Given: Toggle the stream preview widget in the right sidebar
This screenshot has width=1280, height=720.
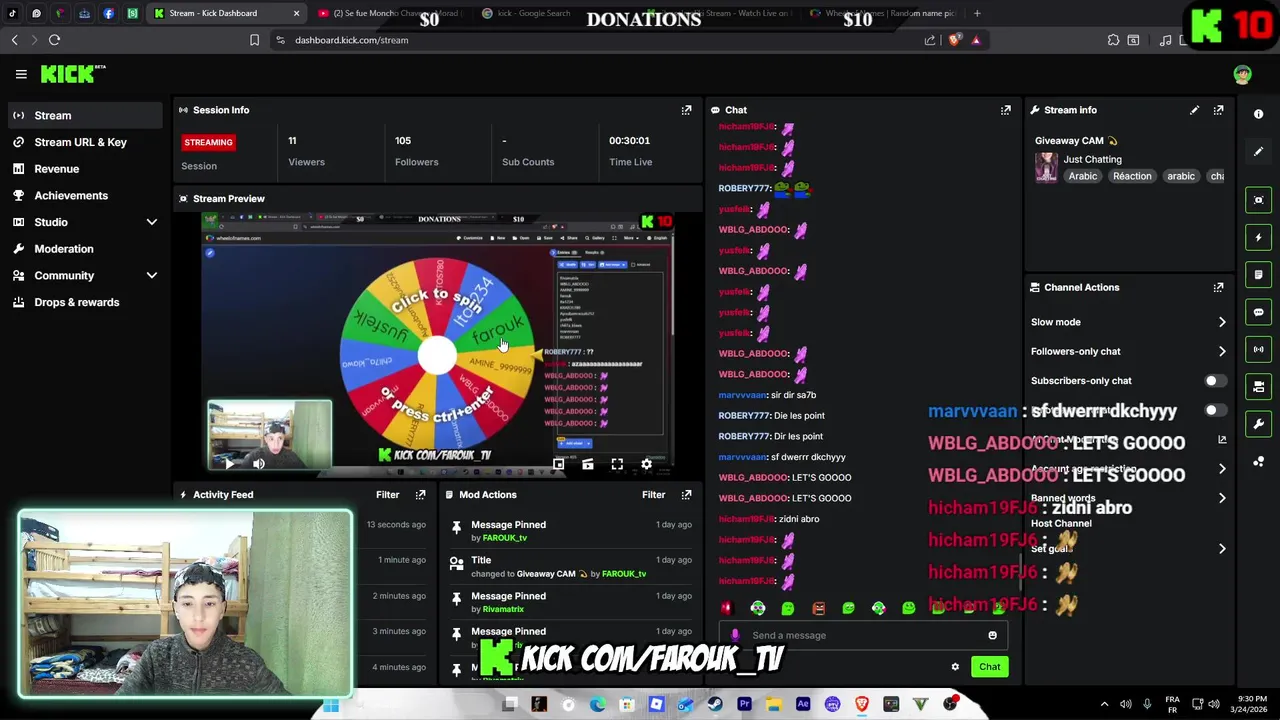Looking at the screenshot, I should [1258, 200].
